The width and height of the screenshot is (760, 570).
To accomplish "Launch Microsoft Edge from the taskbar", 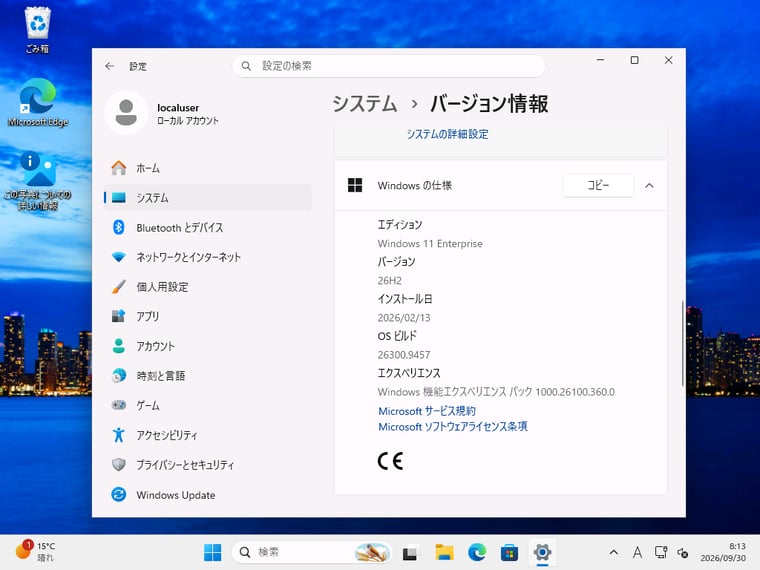I will point(477,552).
